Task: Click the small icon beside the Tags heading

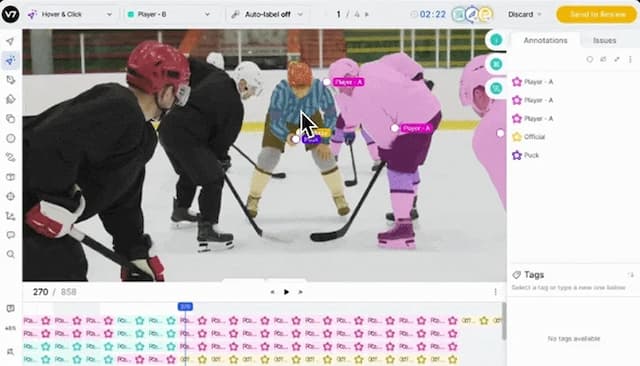Action: (631, 275)
